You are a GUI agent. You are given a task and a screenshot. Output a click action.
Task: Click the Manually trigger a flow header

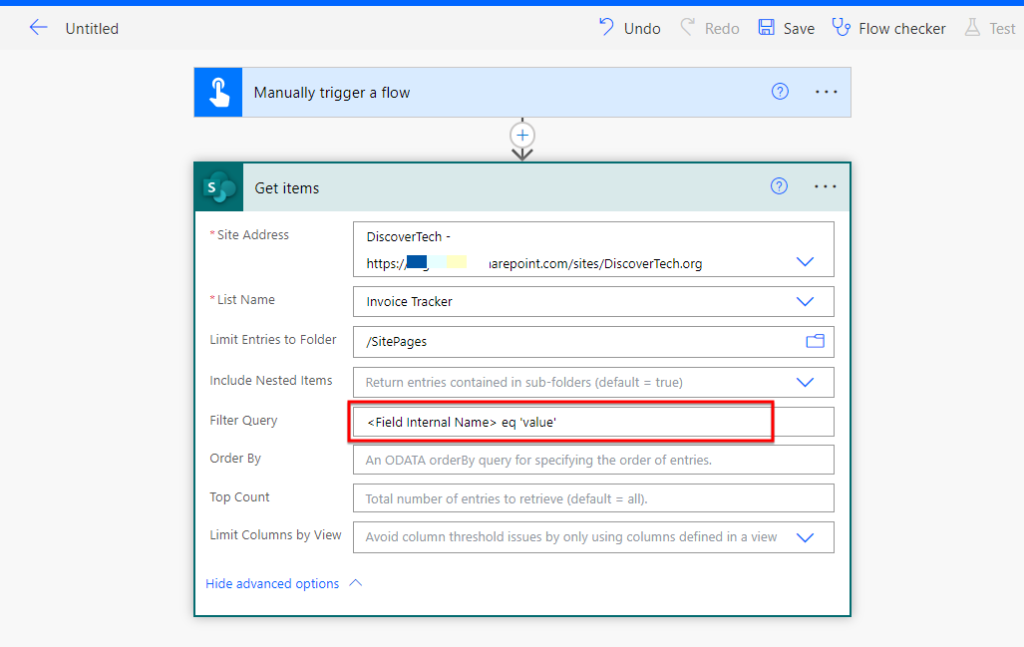click(x=522, y=92)
